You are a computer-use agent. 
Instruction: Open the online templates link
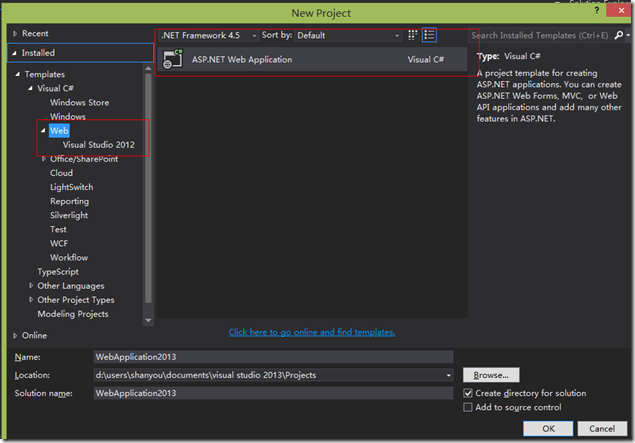[x=312, y=332]
